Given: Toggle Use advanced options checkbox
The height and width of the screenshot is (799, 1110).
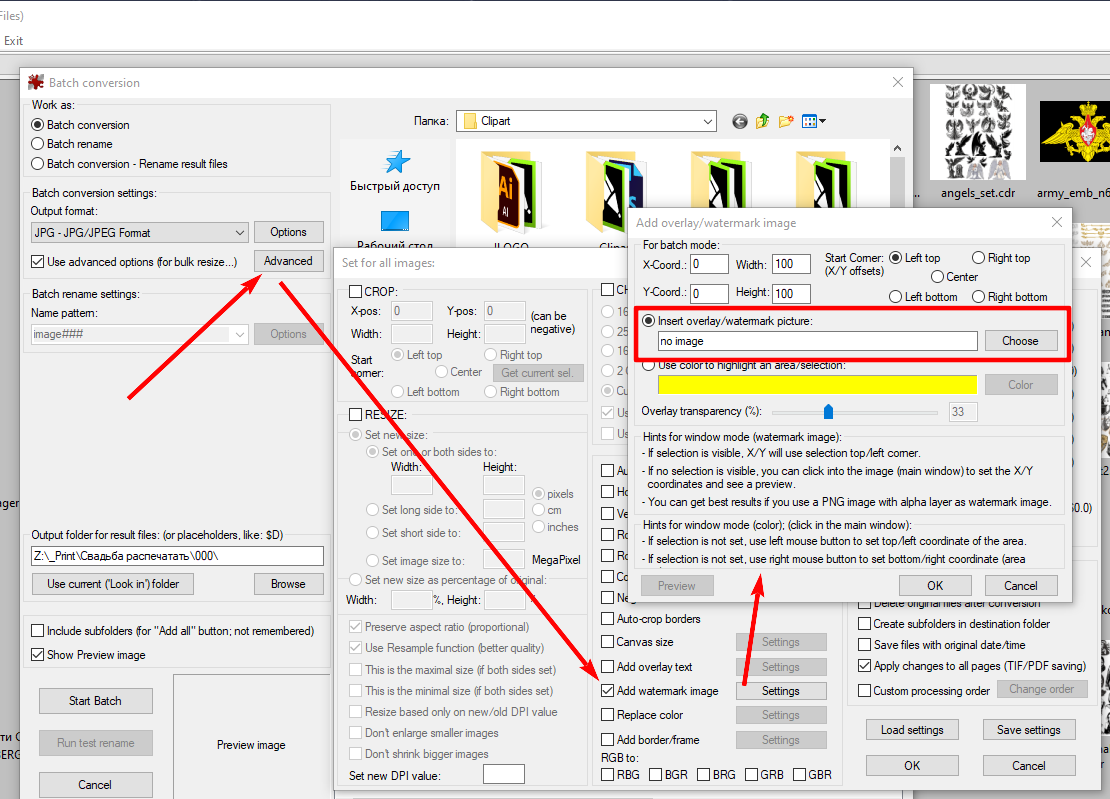Looking at the screenshot, I should click(x=38, y=262).
